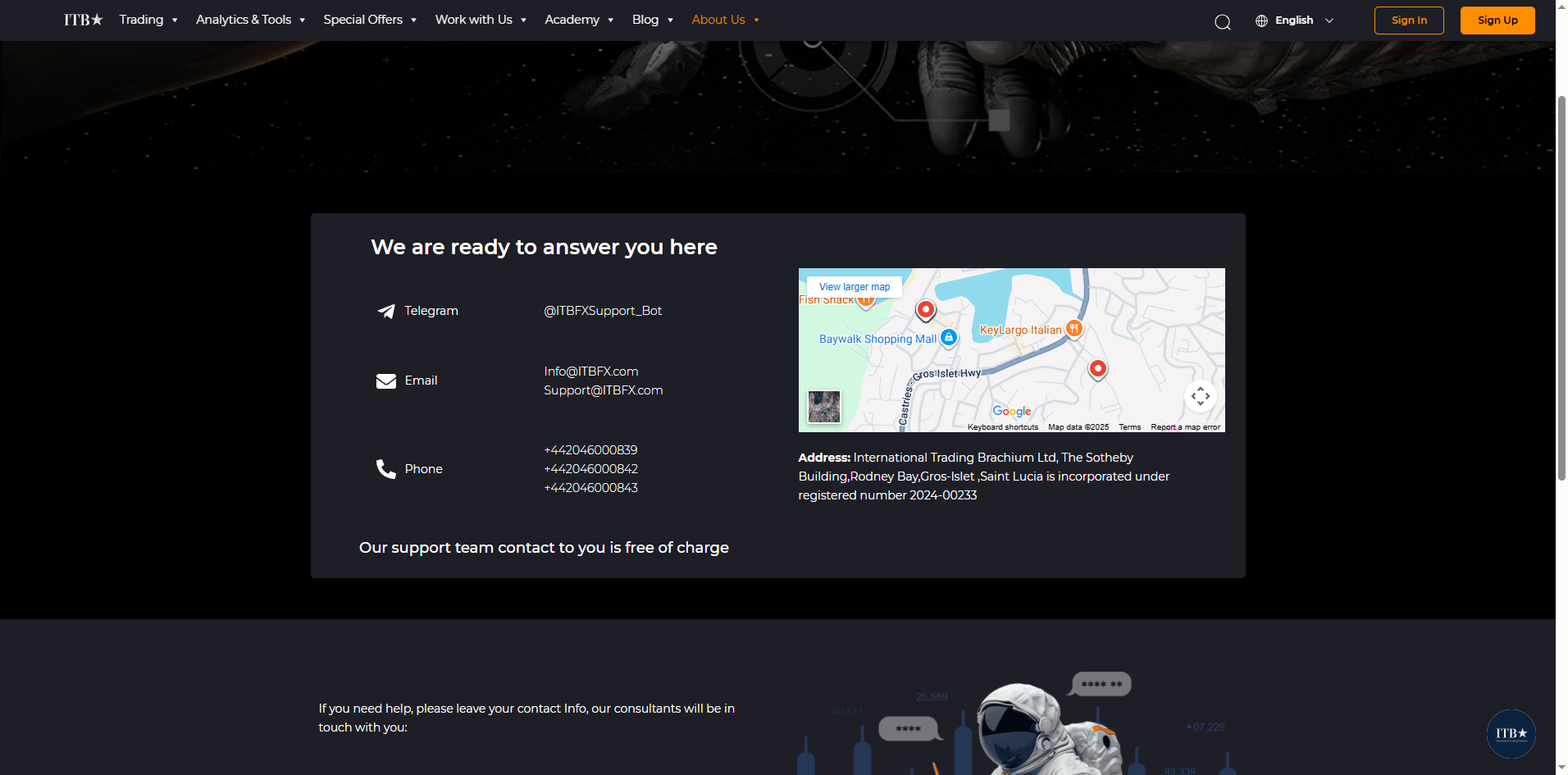Click the English language label

[x=1294, y=21]
